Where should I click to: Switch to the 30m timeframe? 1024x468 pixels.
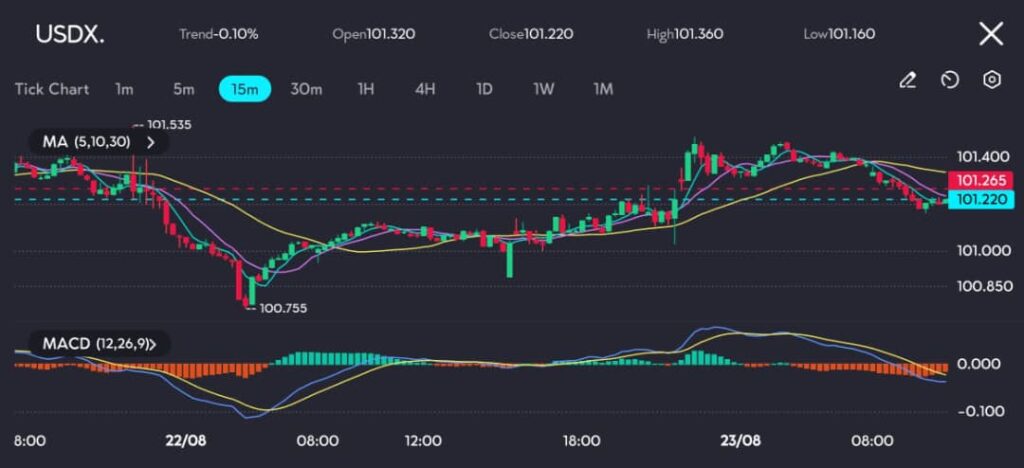pos(306,89)
